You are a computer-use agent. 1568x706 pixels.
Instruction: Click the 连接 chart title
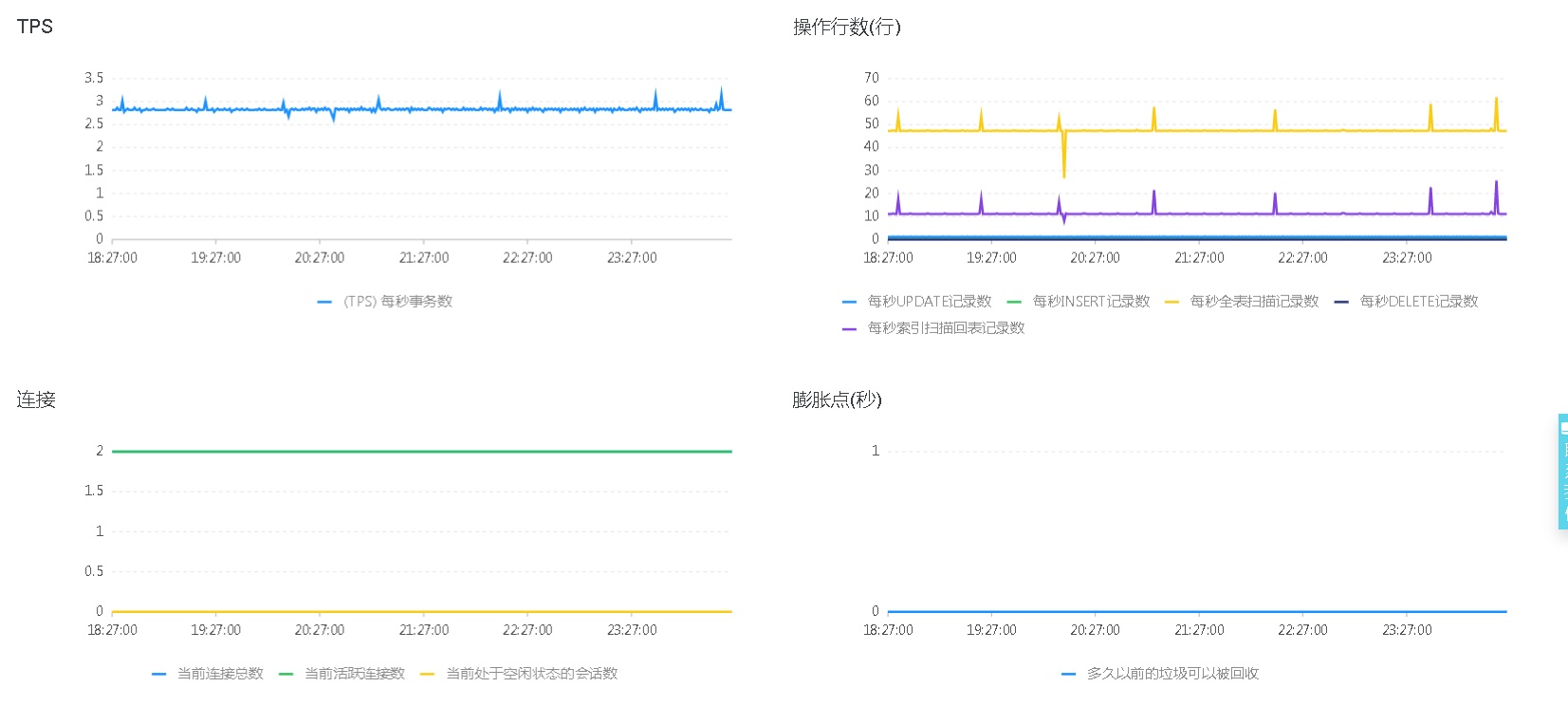pyautogui.click(x=36, y=399)
